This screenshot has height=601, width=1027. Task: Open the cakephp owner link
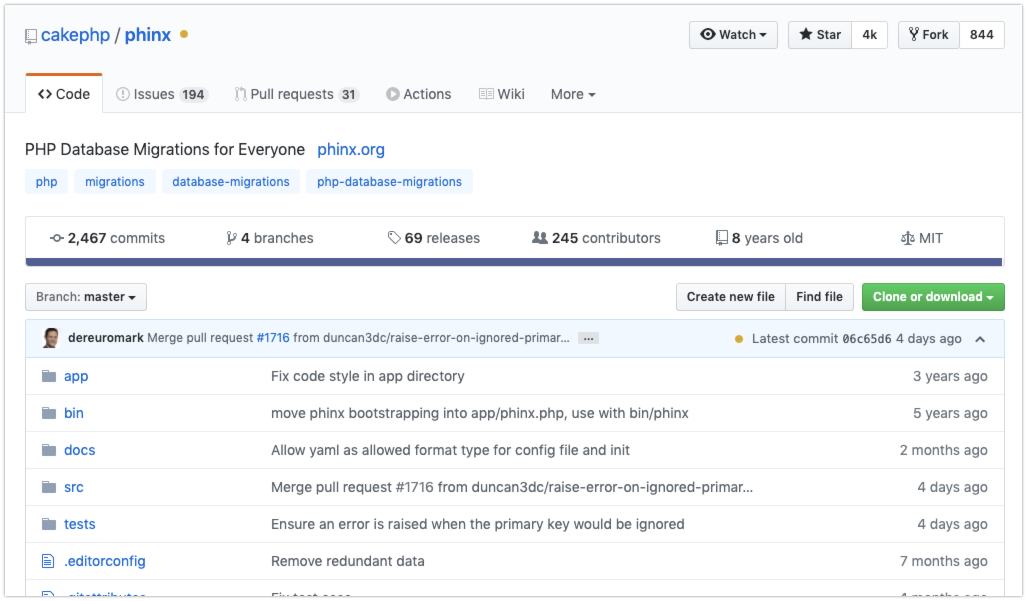pos(75,35)
